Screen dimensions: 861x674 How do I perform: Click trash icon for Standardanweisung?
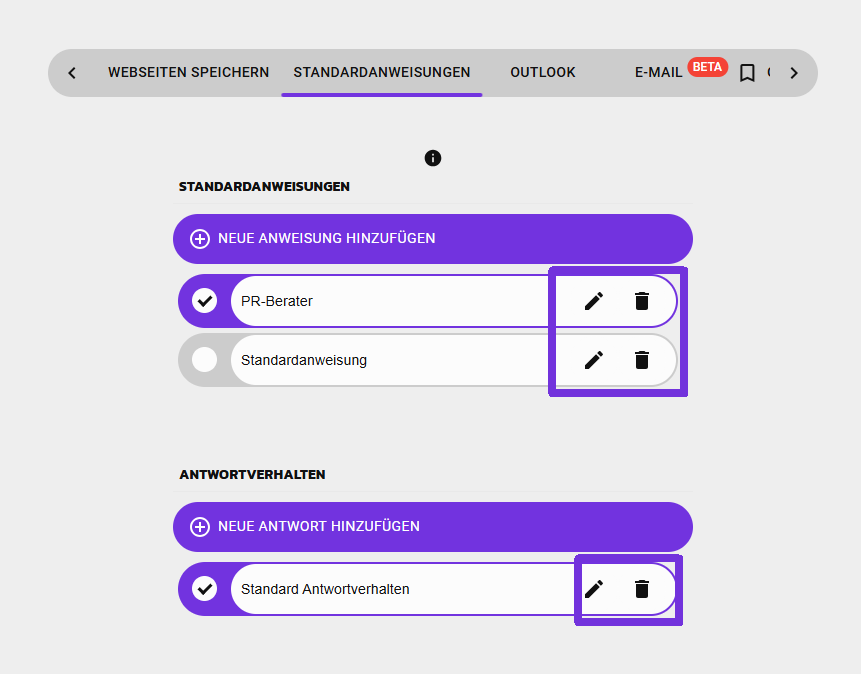pos(642,360)
